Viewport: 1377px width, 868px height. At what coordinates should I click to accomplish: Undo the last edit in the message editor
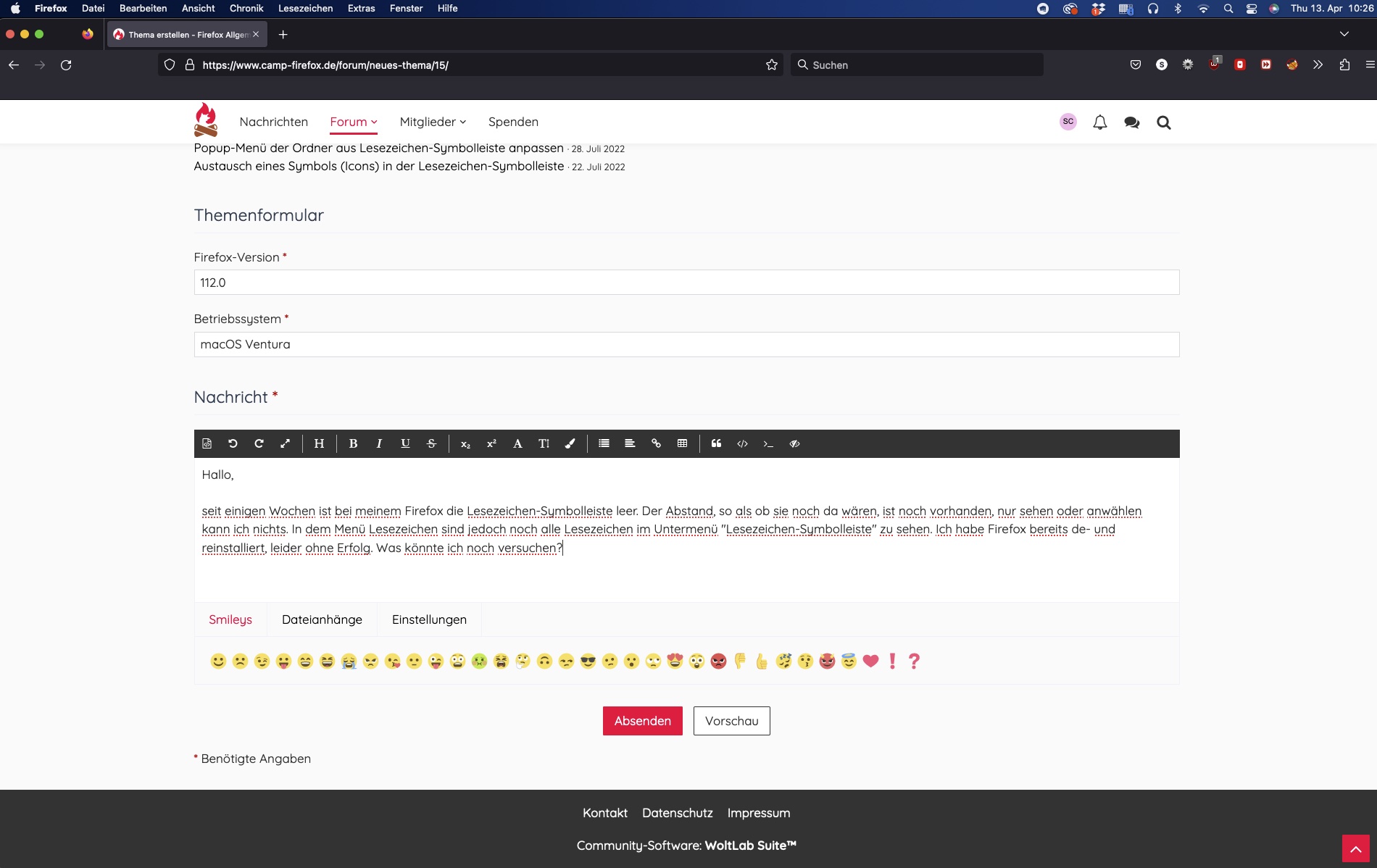(233, 443)
